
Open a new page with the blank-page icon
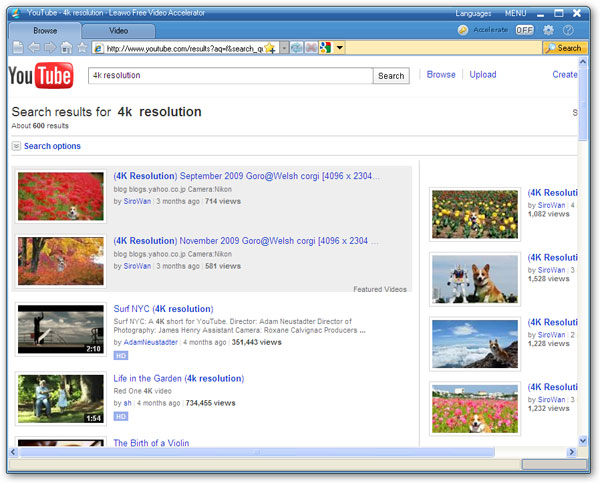18,48
